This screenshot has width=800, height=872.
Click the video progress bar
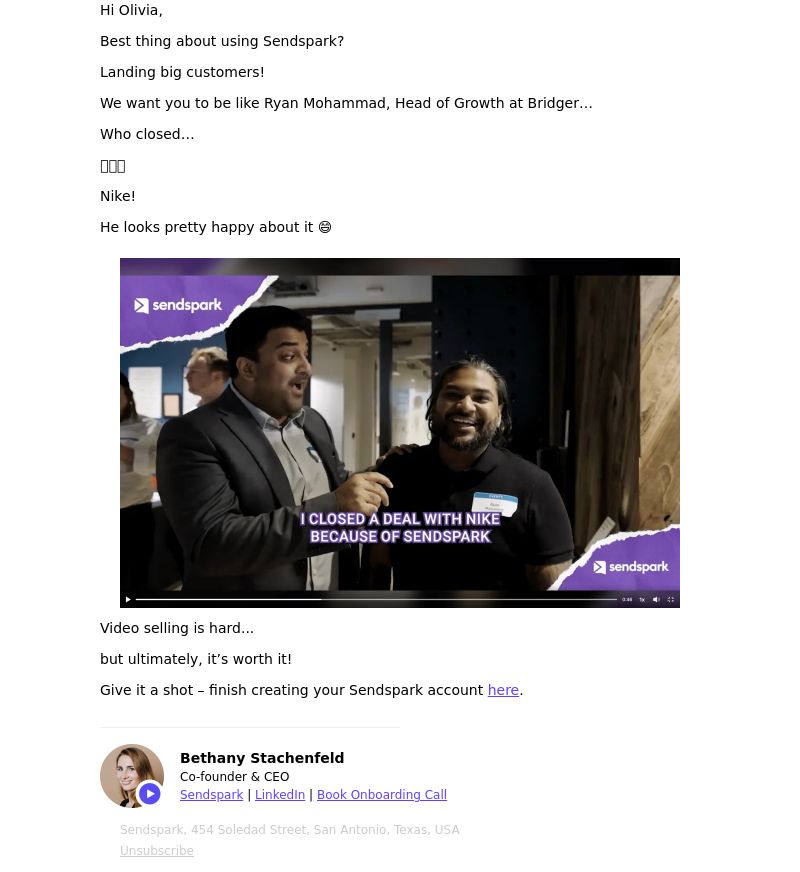[x=376, y=600]
